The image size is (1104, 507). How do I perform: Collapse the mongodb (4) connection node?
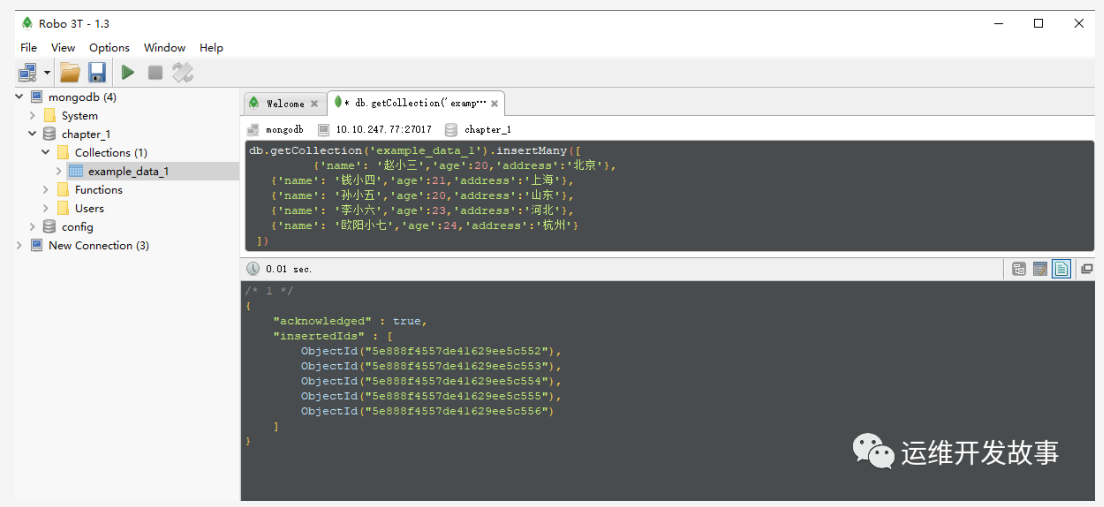pyautogui.click(x=19, y=96)
